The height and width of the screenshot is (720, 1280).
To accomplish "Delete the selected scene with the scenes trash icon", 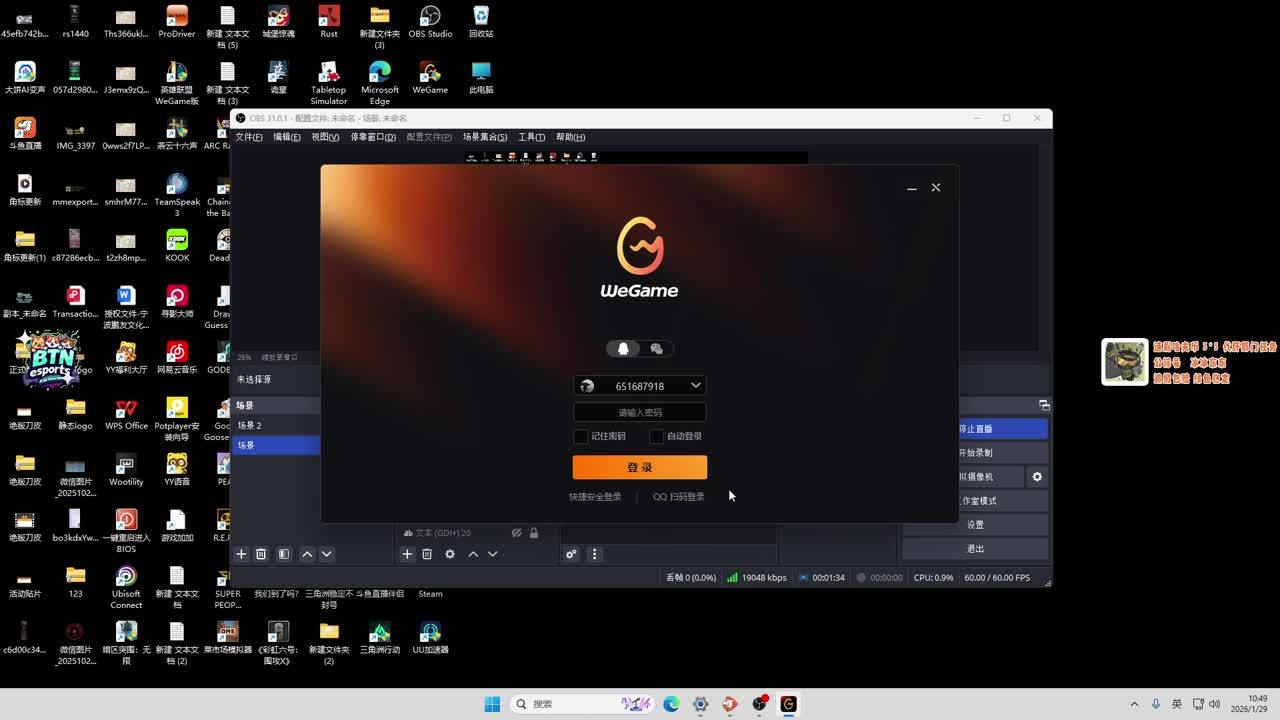I will [261, 554].
